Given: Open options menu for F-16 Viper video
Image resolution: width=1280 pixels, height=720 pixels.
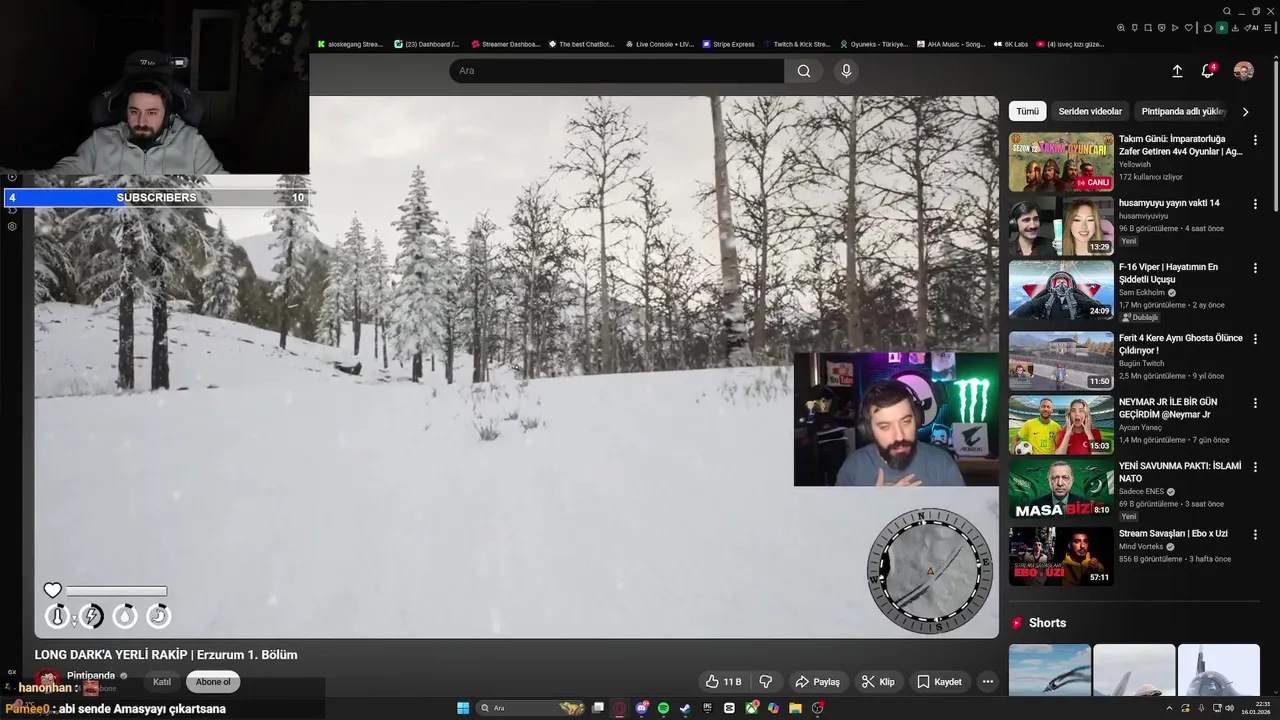Looking at the screenshot, I should point(1255,268).
